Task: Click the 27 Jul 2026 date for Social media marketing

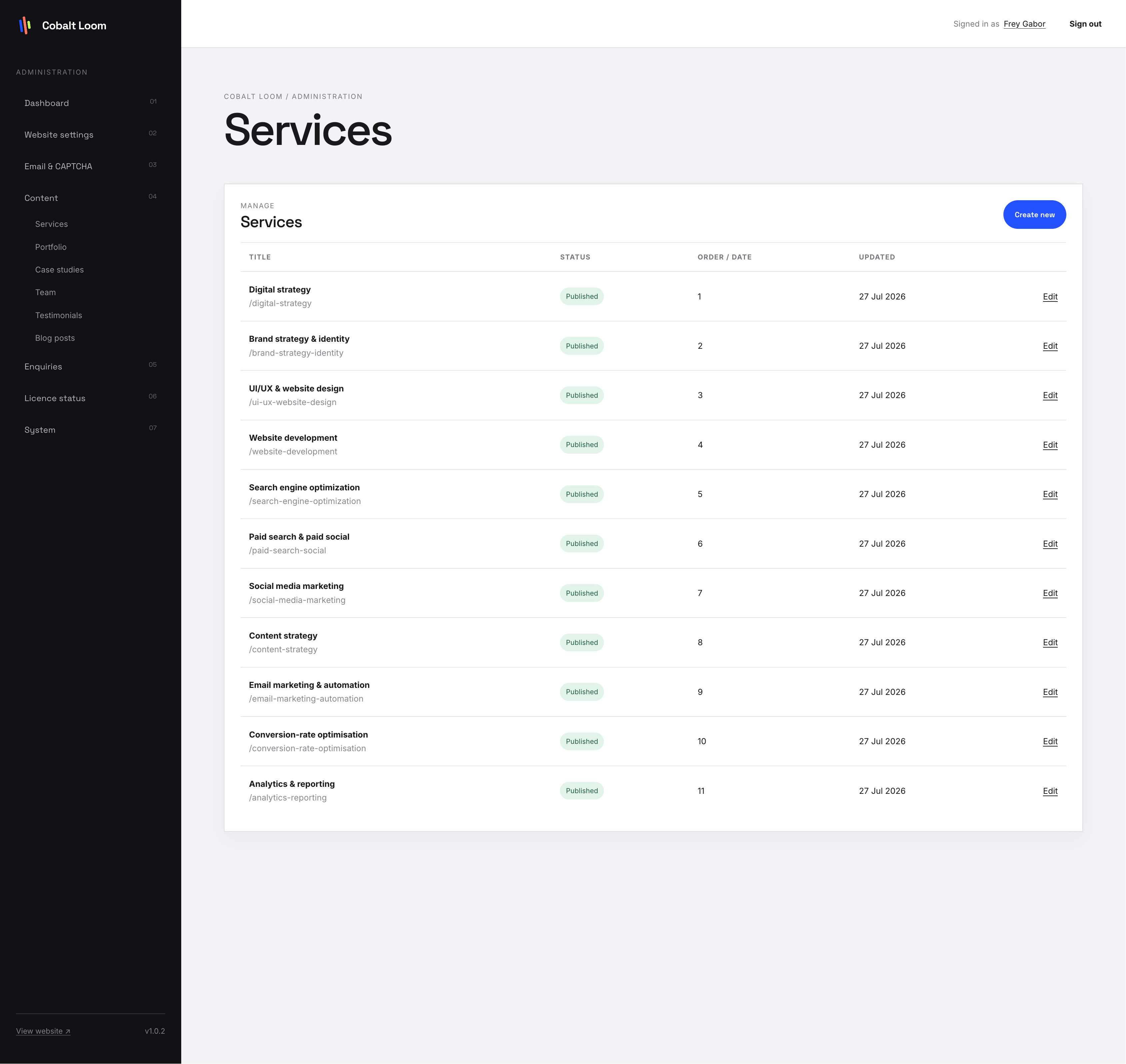Action: 882,593
